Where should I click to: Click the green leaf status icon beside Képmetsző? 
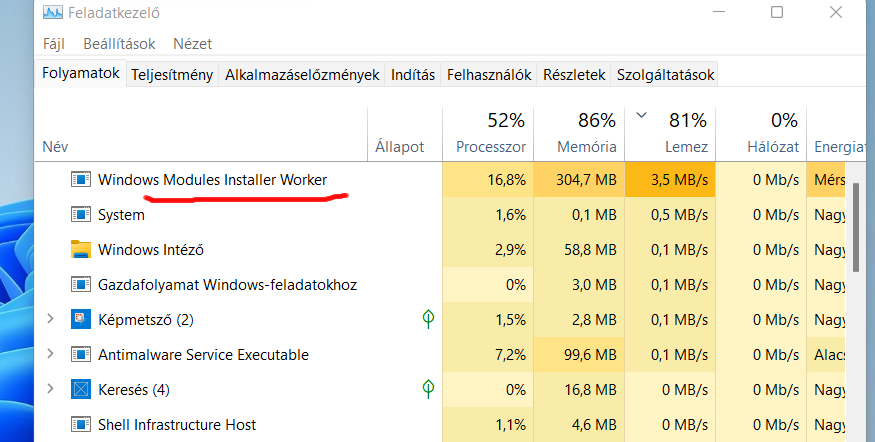[428, 319]
